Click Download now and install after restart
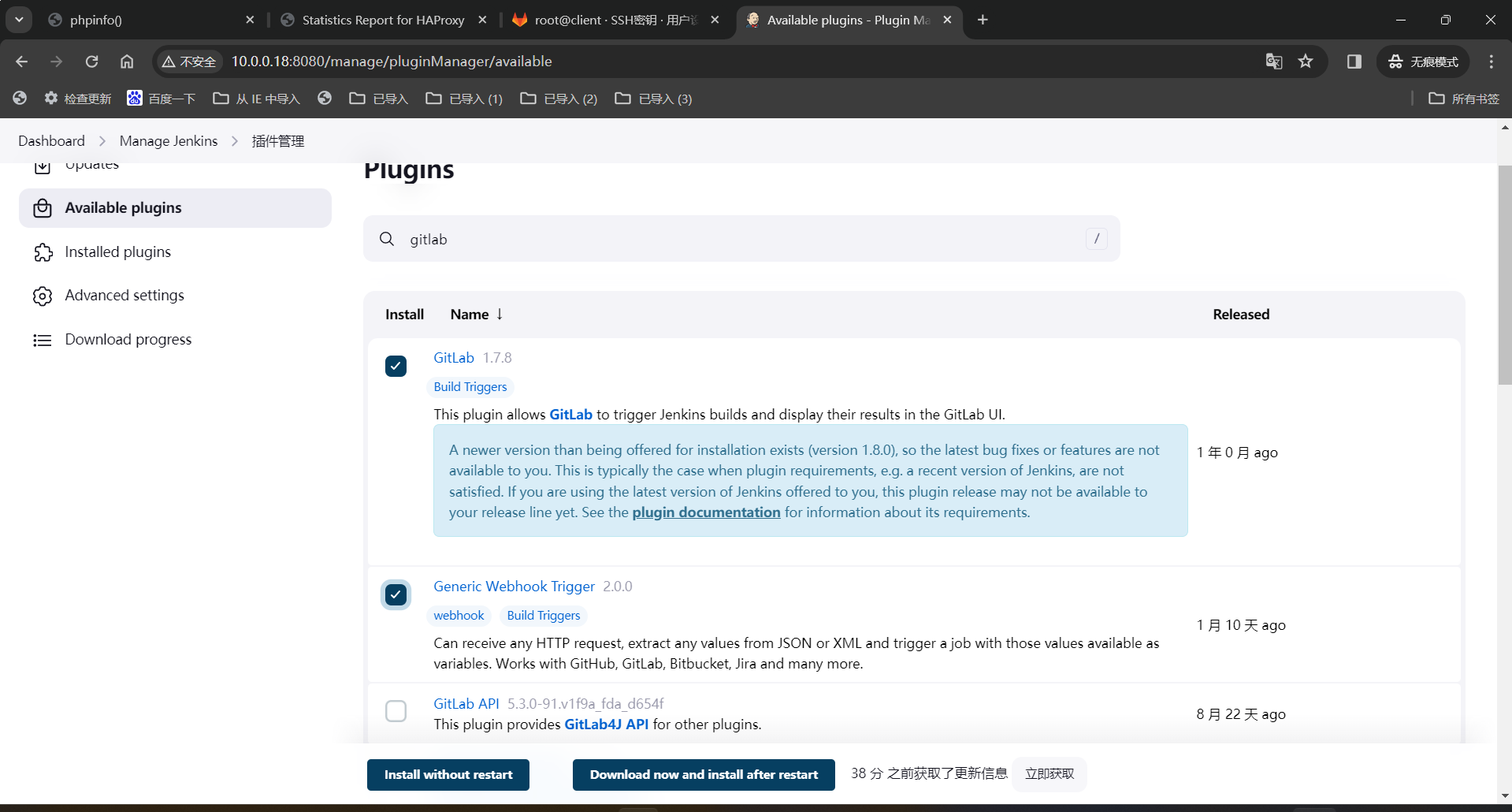 pyautogui.click(x=704, y=775)
